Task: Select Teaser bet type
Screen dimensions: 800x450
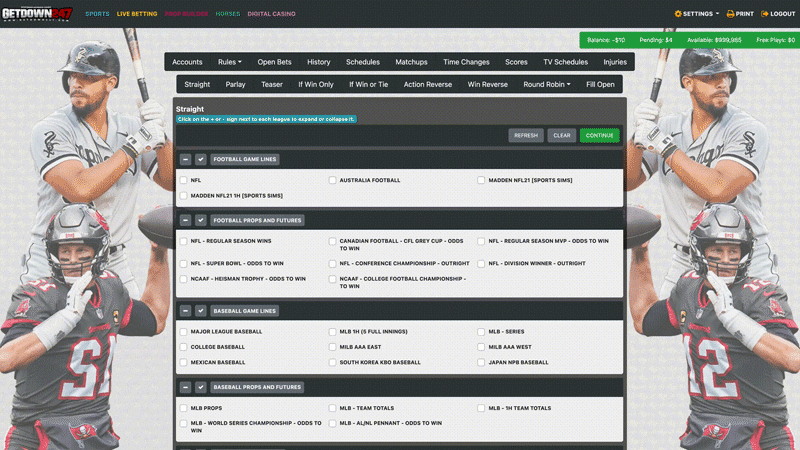Action: coord(271,84)
